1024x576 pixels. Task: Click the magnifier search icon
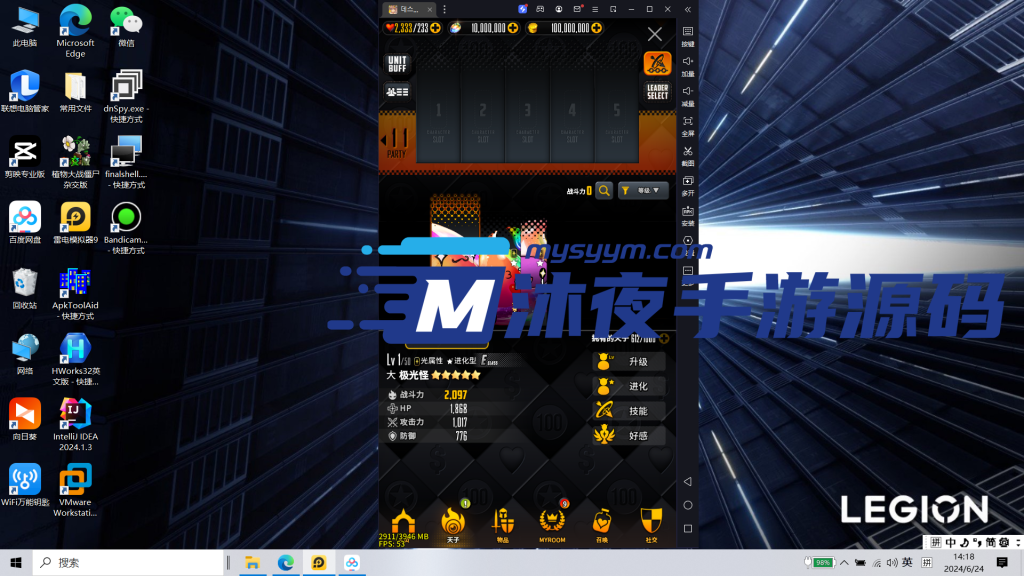604,190
